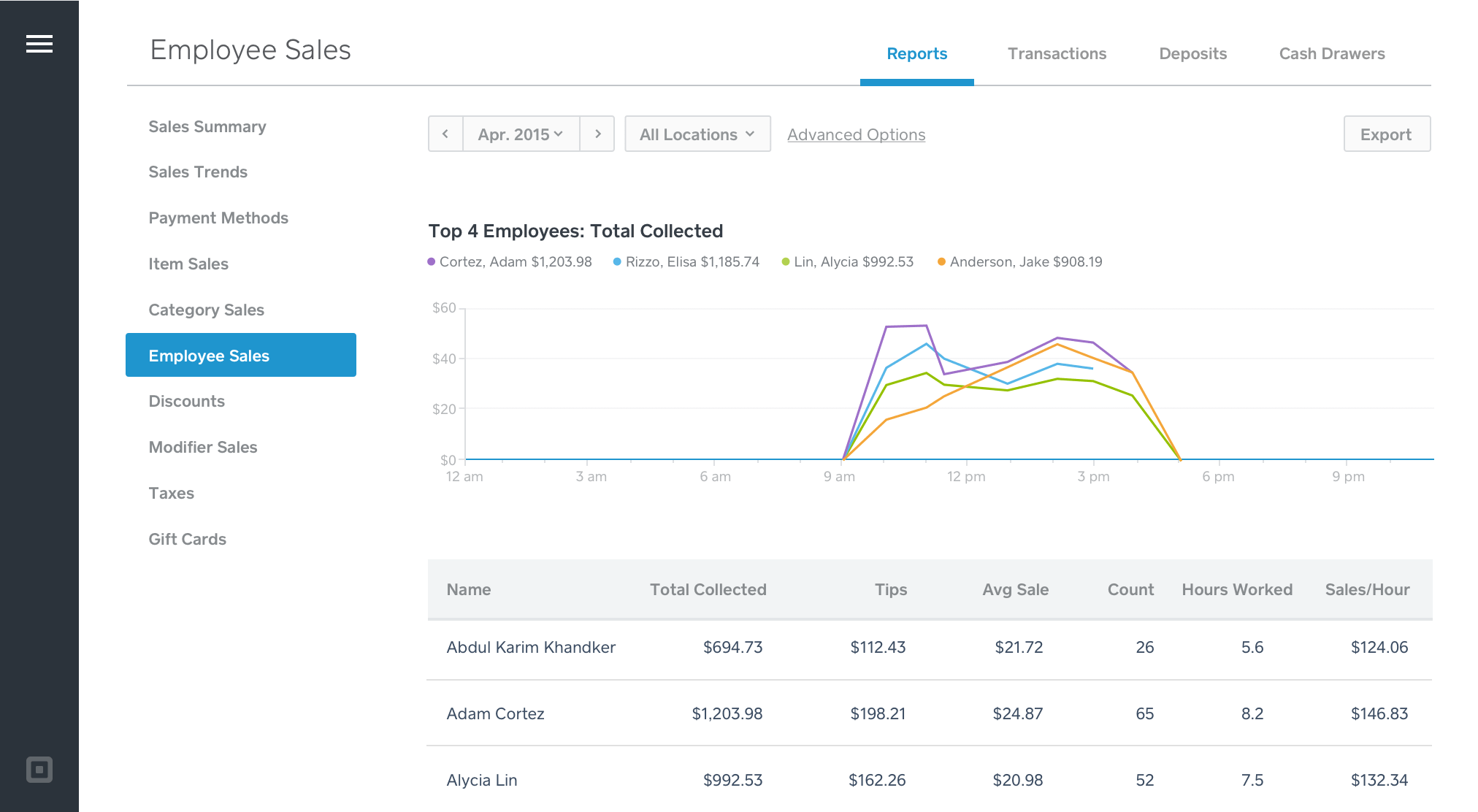Open the Gift Cards report
1478x812 pixels.
click(187, 539)
